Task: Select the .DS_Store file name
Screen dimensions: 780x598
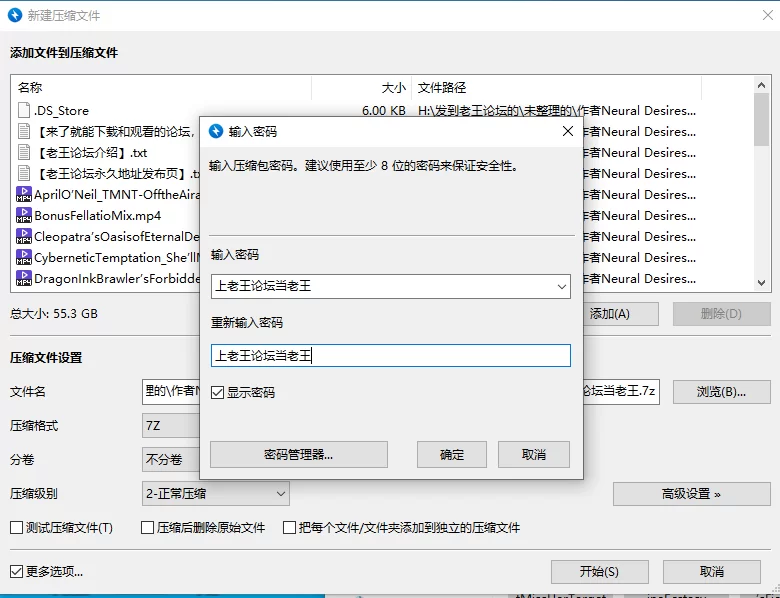Action: coord(61,110)
